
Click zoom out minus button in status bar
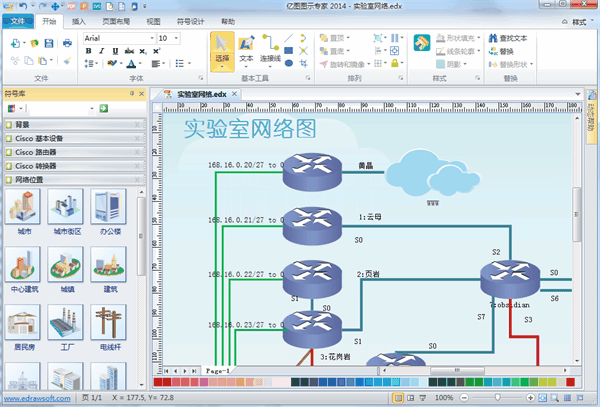point(464,398)
